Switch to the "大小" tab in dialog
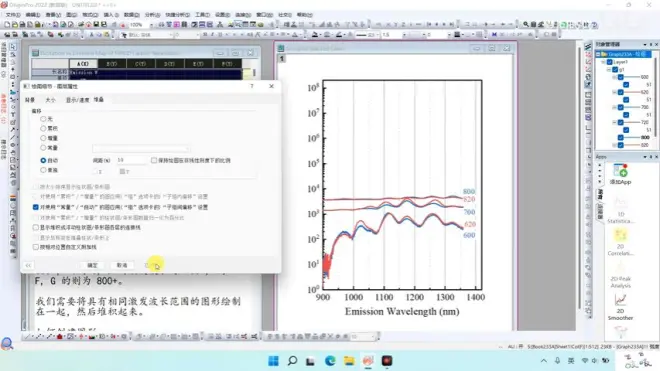Viewport: 660px width, 371px height. coord(50,100)
